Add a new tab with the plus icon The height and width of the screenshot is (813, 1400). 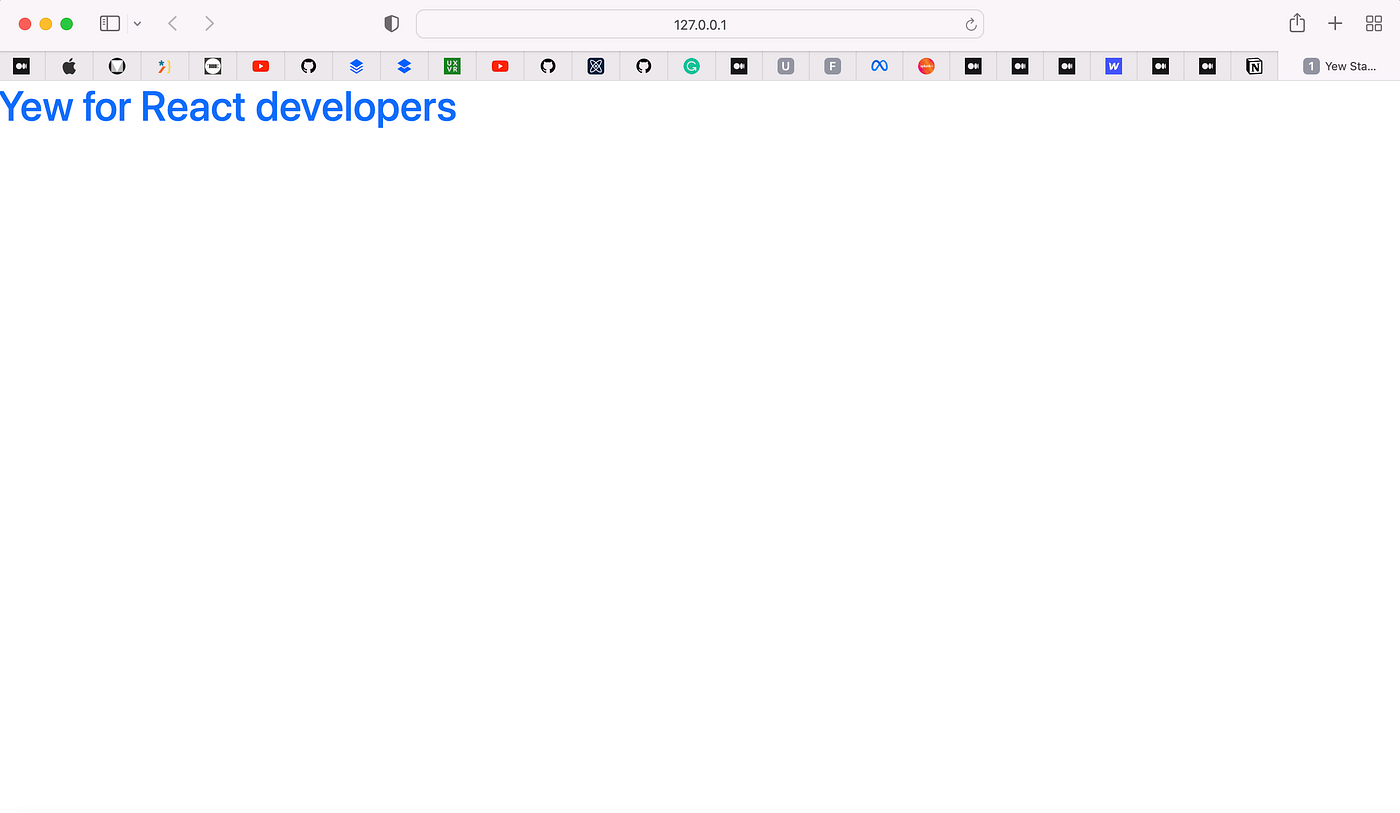1335,23
